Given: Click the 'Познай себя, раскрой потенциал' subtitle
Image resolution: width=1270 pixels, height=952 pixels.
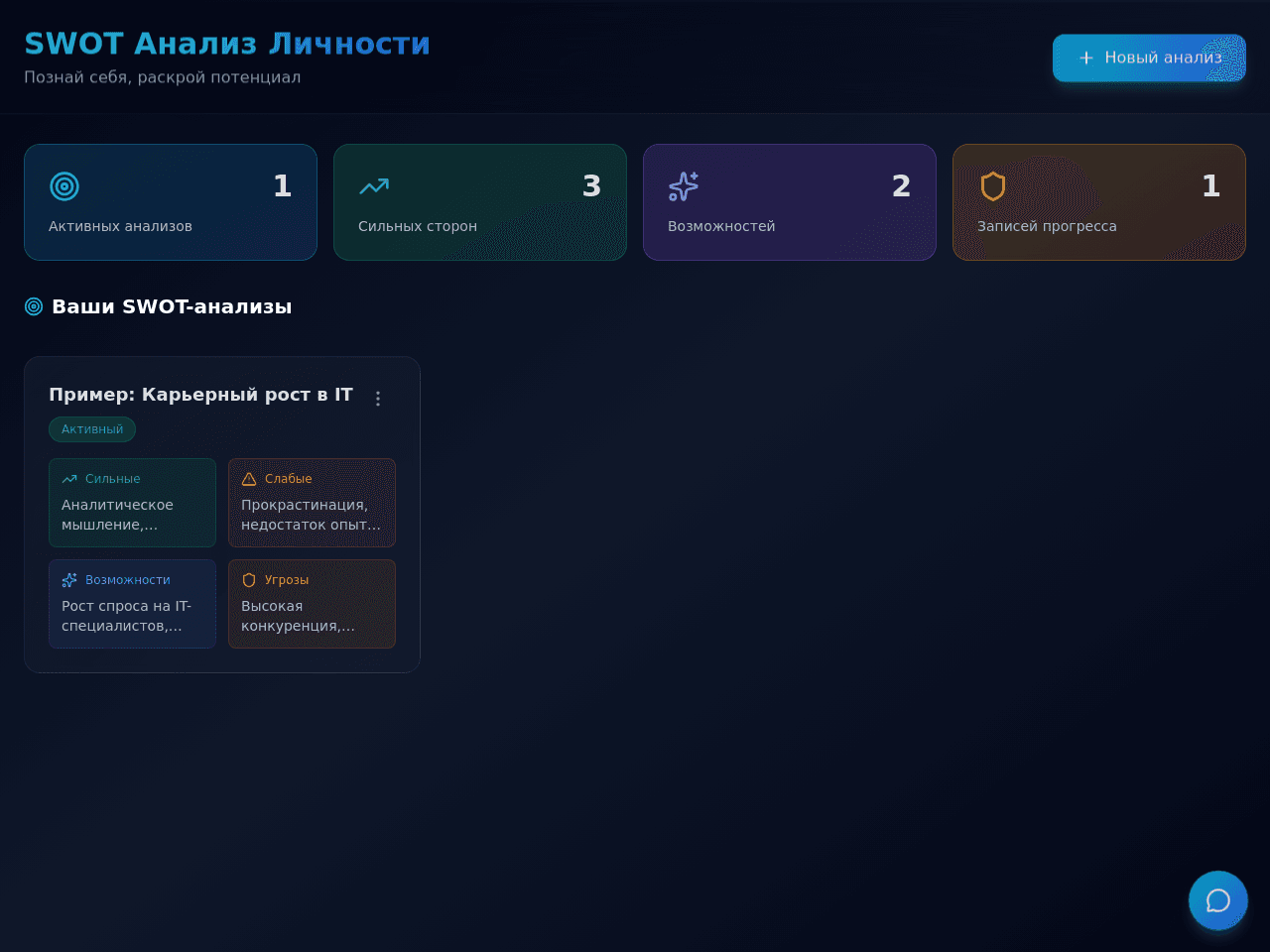Looking at the screenshot, I should pos(163,77).
